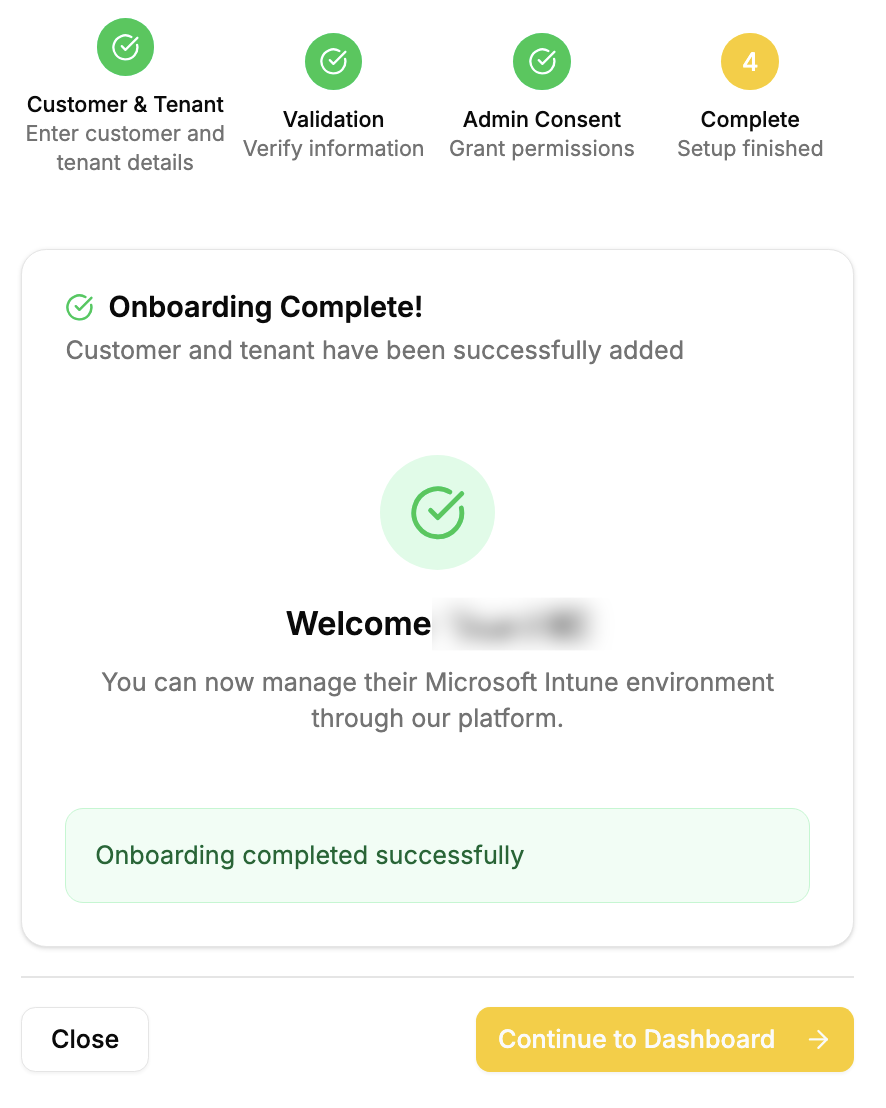This screenshot has height=1108, width=886.
Task: Click the Setup finished description text
Action: [x=750, y=148]
